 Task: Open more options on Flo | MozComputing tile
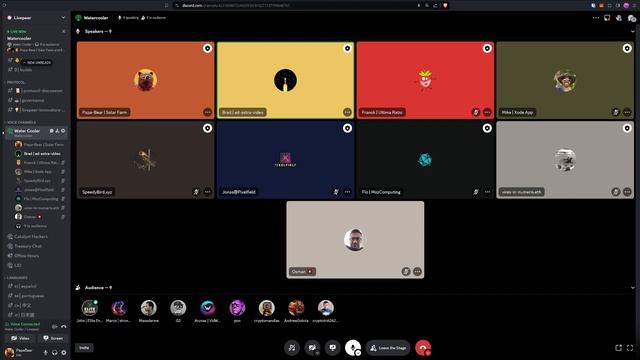487,191
